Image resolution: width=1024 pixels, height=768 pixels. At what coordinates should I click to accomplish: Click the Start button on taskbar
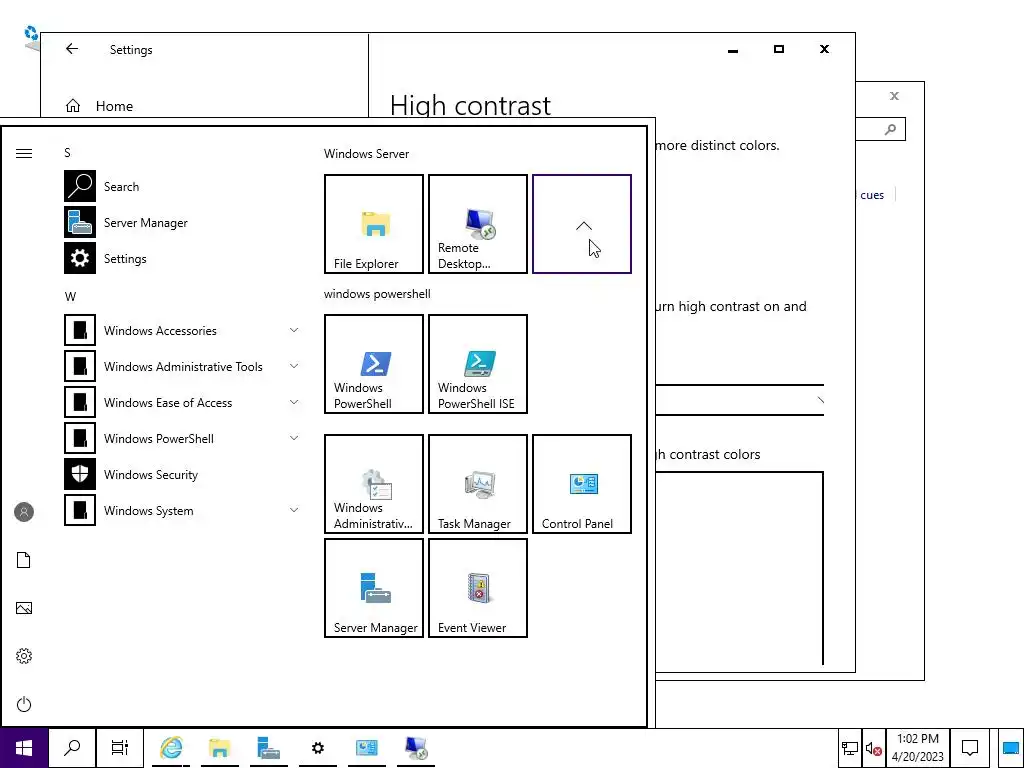(24, 748)
